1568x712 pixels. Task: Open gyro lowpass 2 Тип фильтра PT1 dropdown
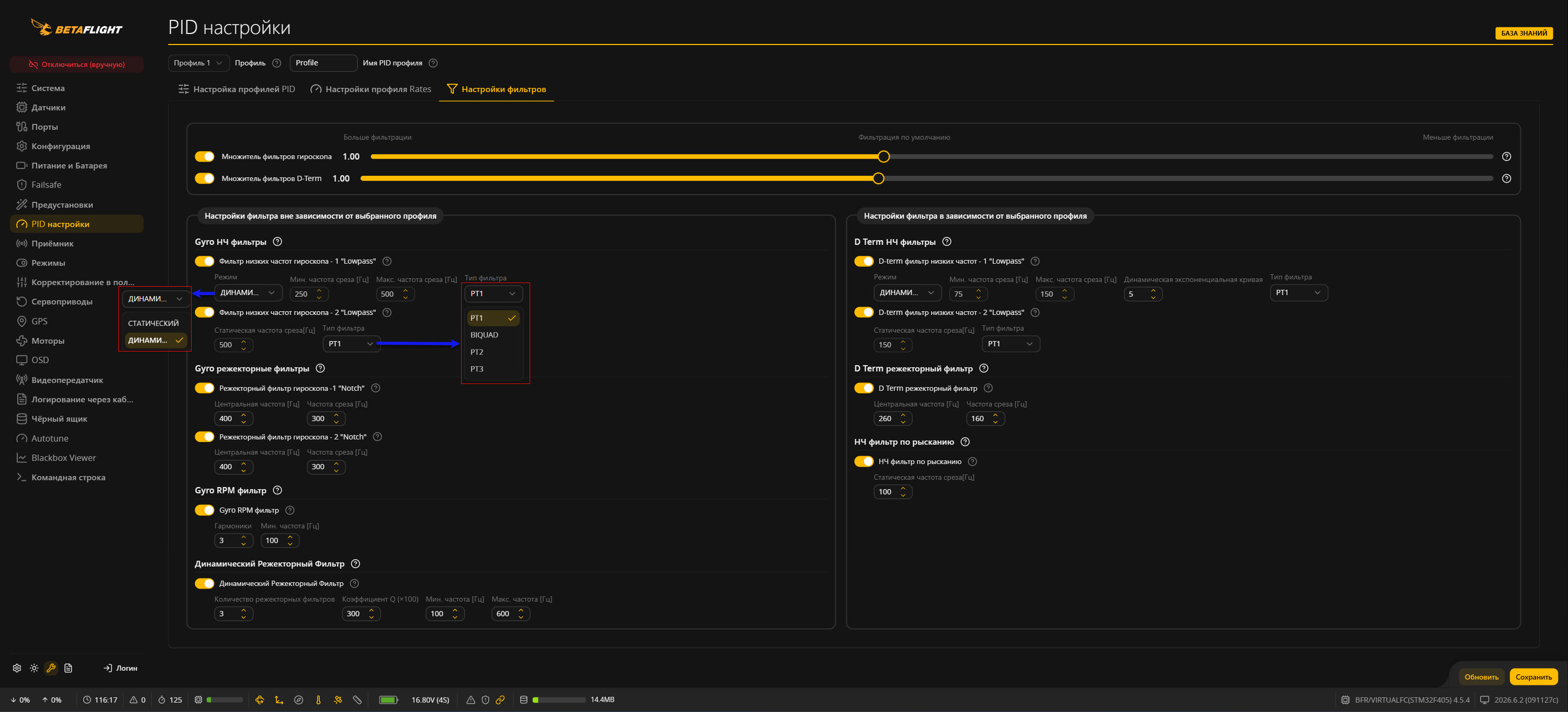pyautogui.click(x=351, y=344)
